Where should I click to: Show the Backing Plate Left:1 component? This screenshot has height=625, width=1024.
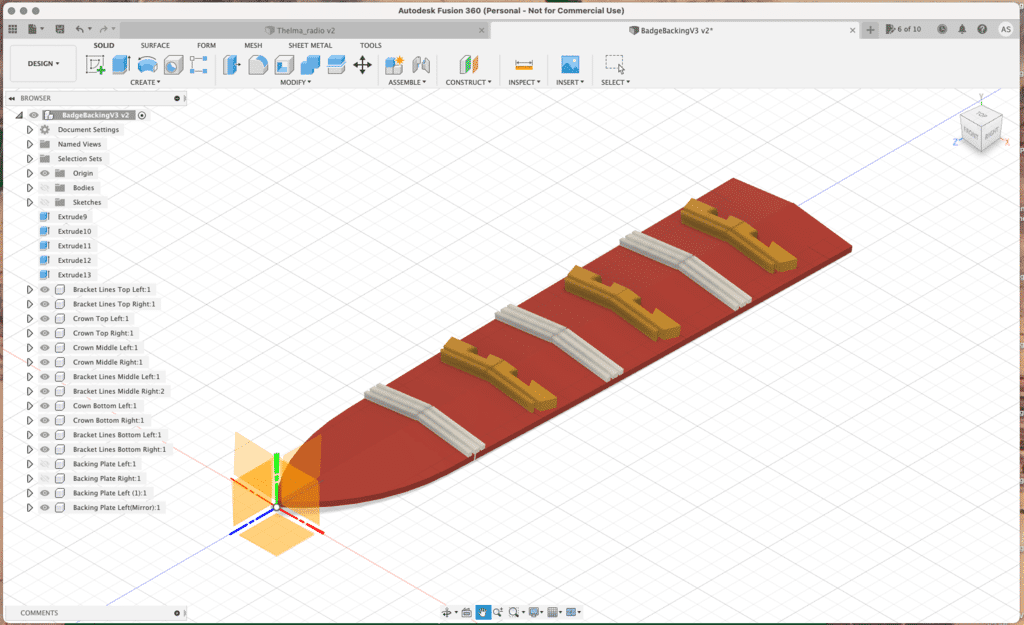coord(45,464)
